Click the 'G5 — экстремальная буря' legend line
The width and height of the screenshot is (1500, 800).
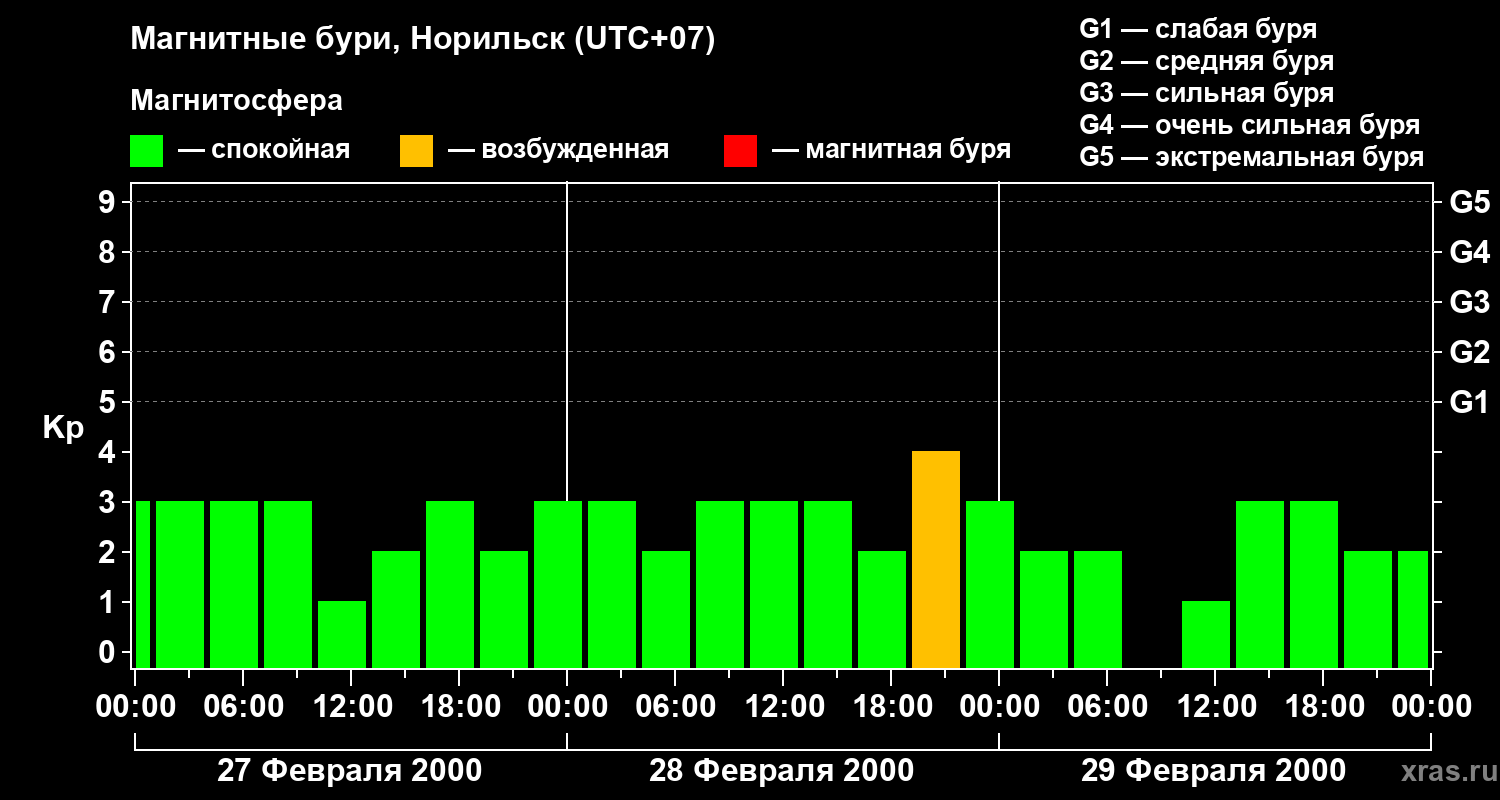(1251, 158)
